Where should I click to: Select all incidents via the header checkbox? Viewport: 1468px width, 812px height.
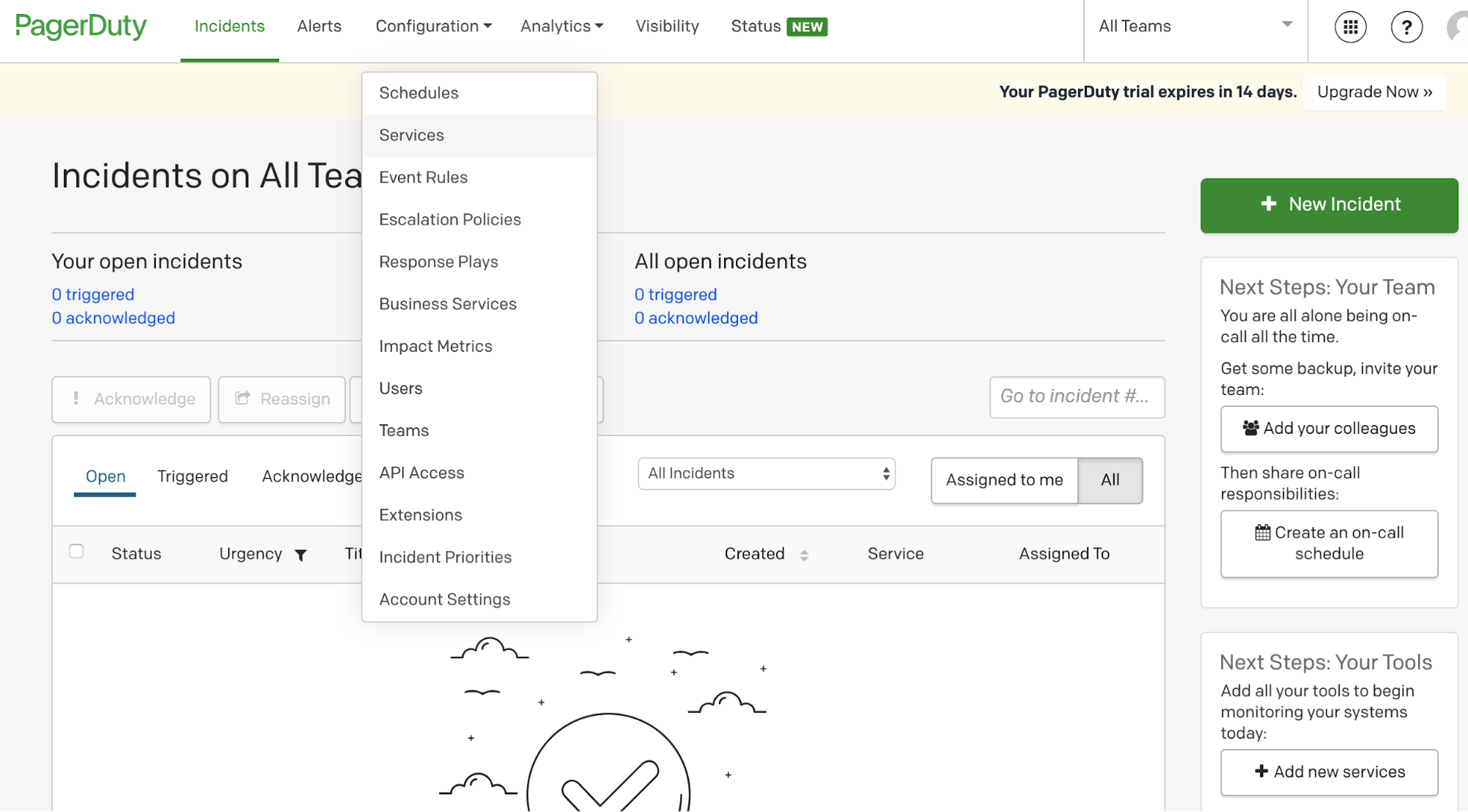pos(76,551)
